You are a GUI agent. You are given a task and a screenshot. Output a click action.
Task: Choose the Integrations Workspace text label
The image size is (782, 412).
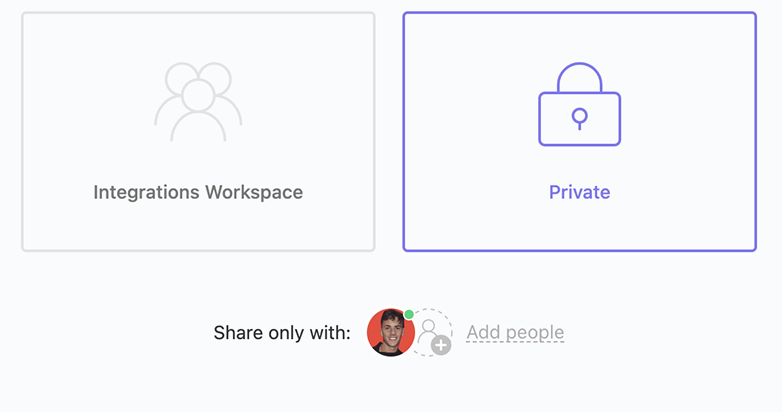click(198, 193)
